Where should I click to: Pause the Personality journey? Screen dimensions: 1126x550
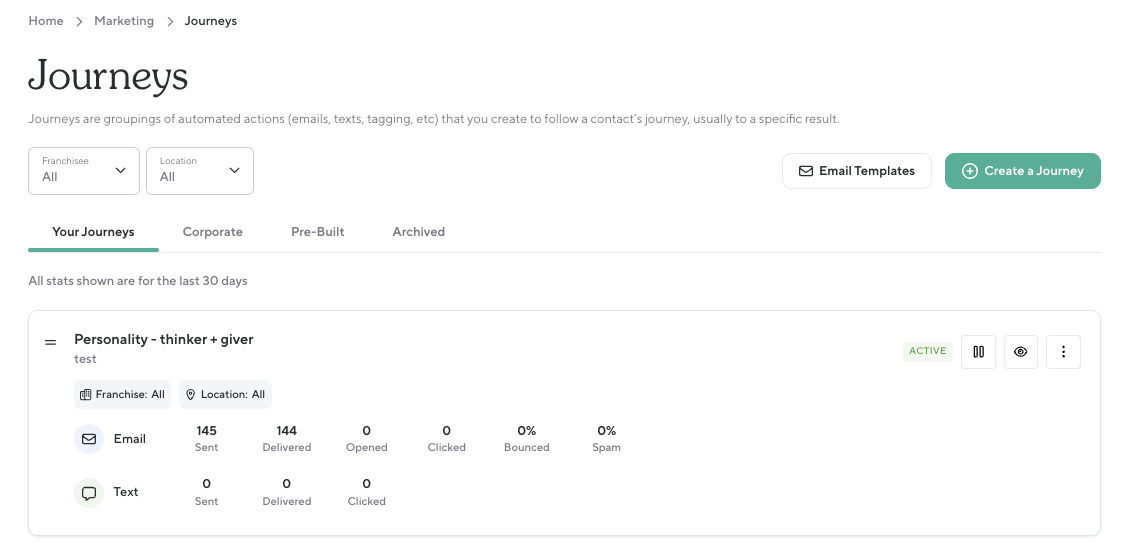[x=978, y=352]
